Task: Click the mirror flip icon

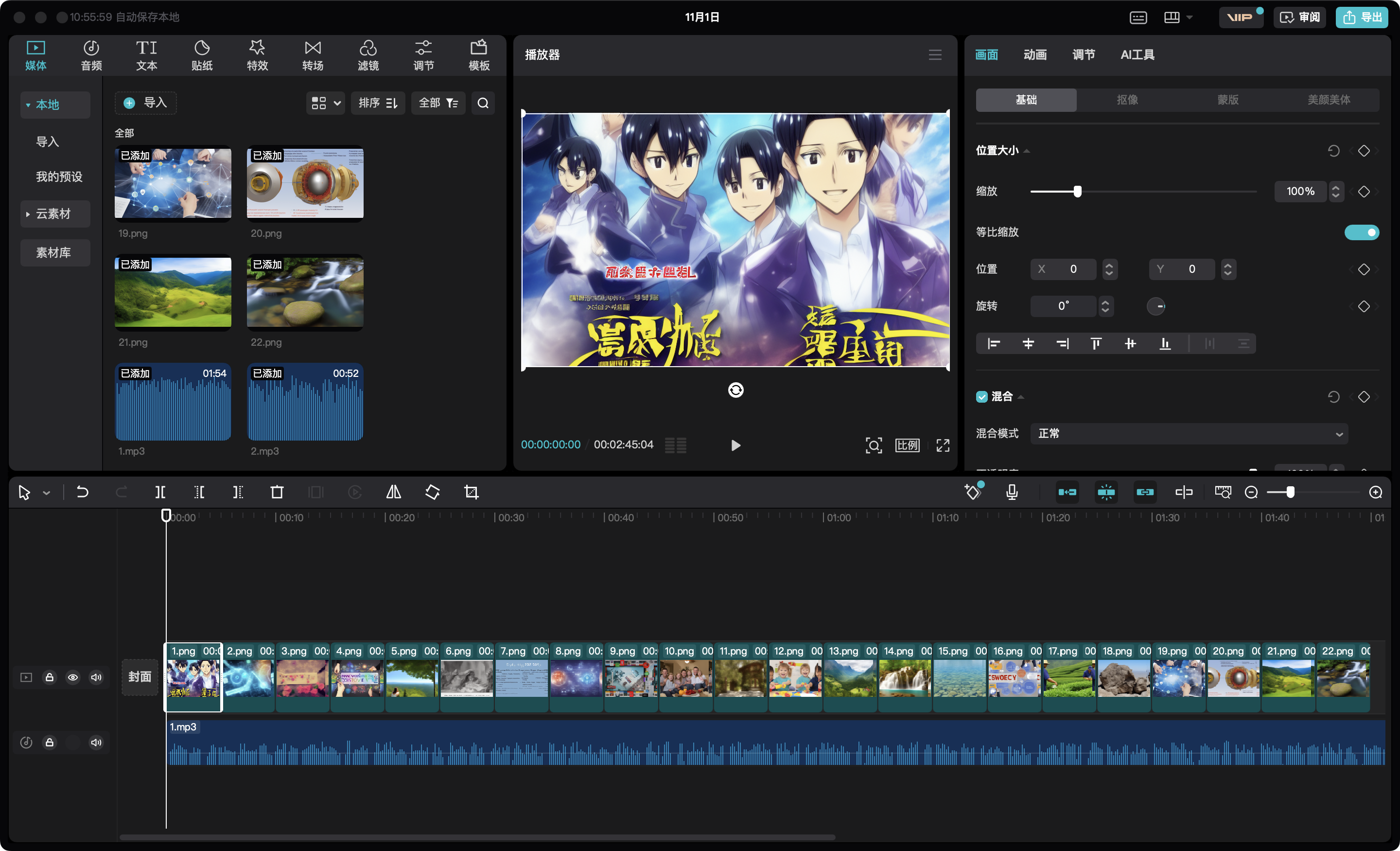Action: tap(394, 492)
